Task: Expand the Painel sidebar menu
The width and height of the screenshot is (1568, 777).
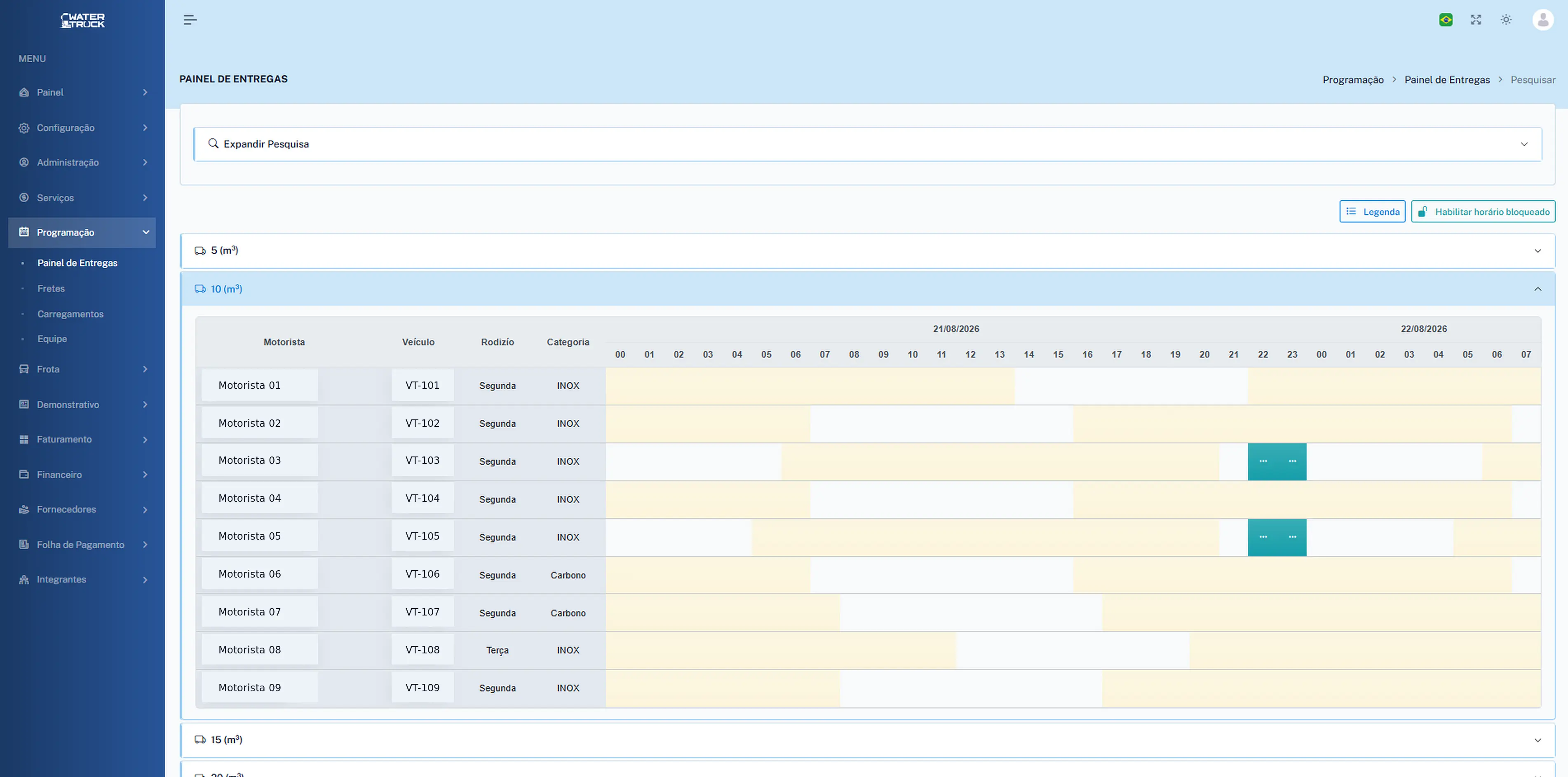Action: [x=82, y=92]
